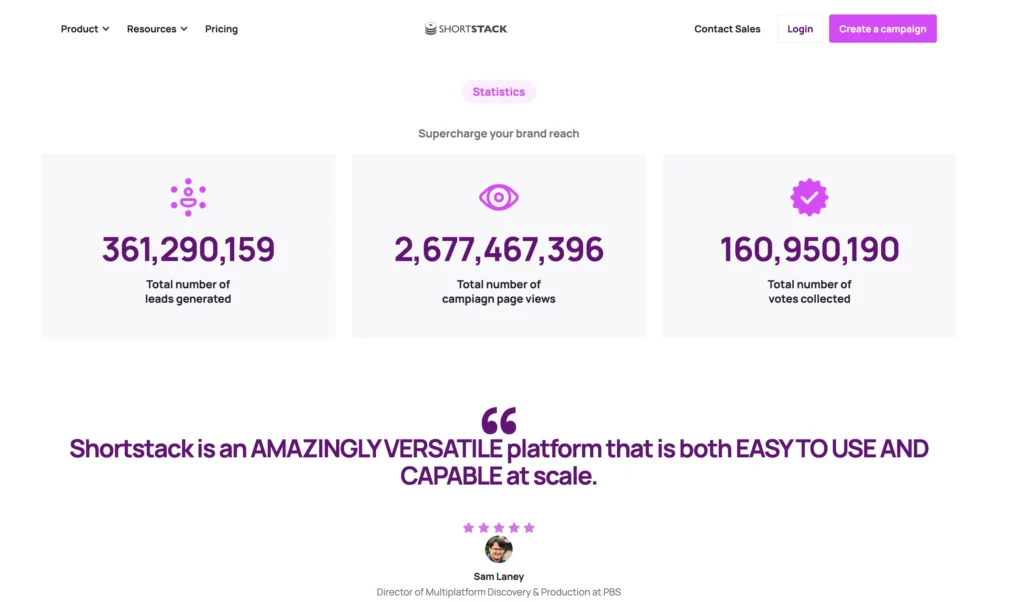
Task: Click the Statistics pill label
Action: 498,92
